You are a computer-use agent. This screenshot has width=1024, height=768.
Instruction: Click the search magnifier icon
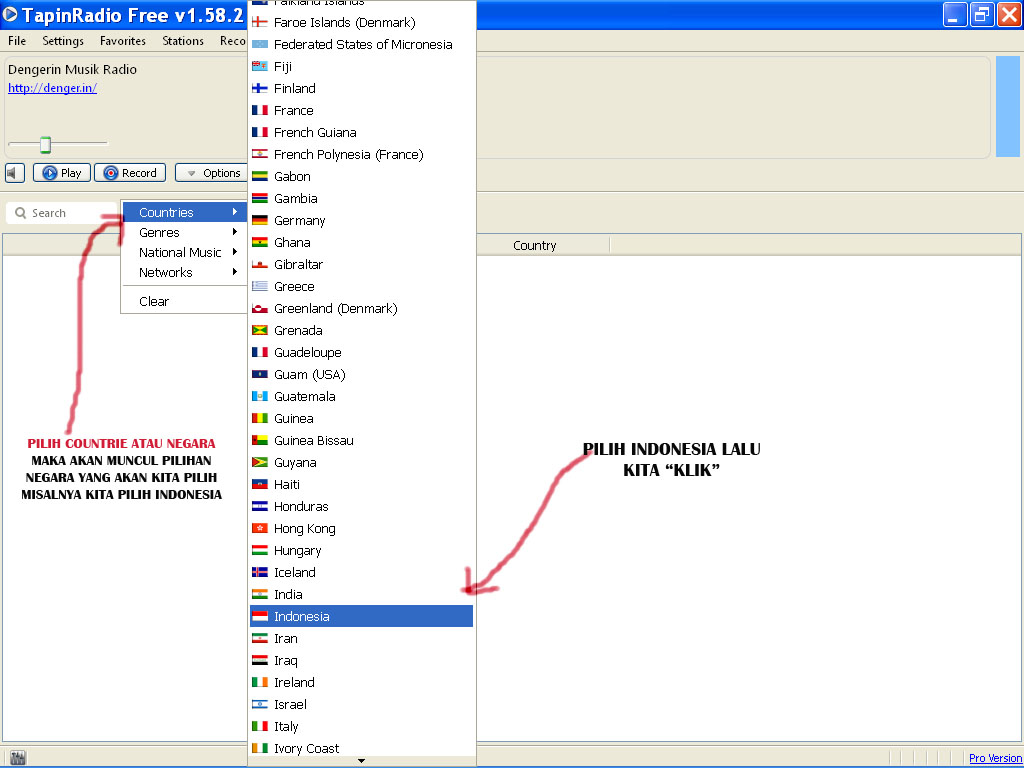point(20,213)
